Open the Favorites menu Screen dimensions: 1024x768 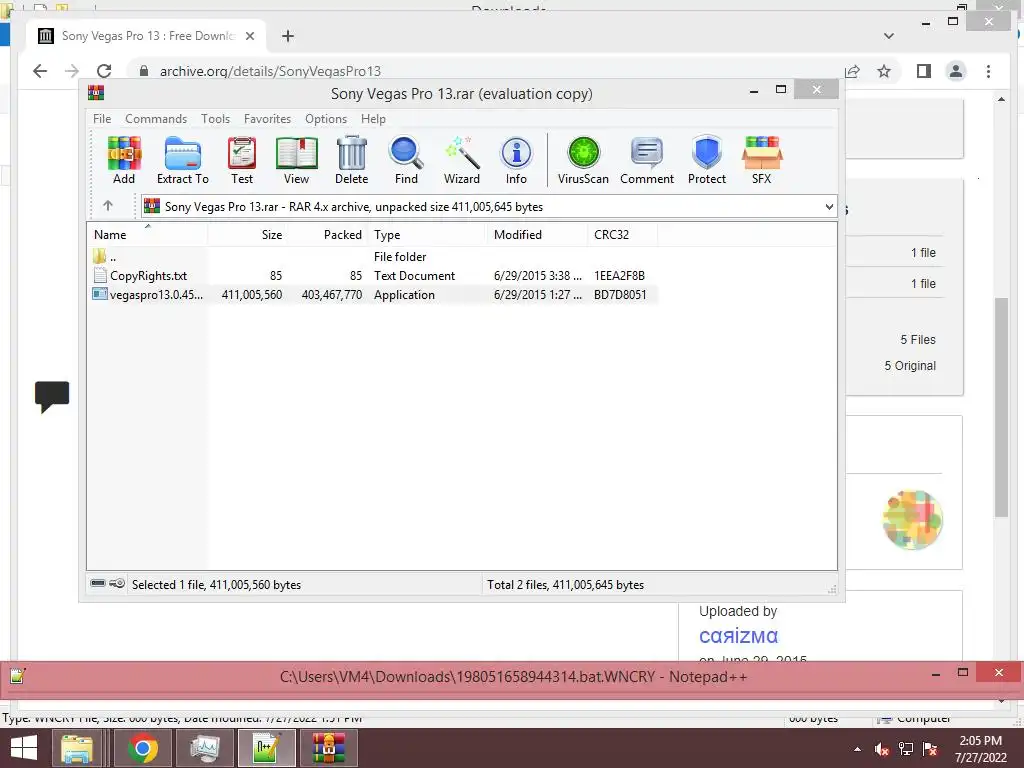click(x=267, y=119)
